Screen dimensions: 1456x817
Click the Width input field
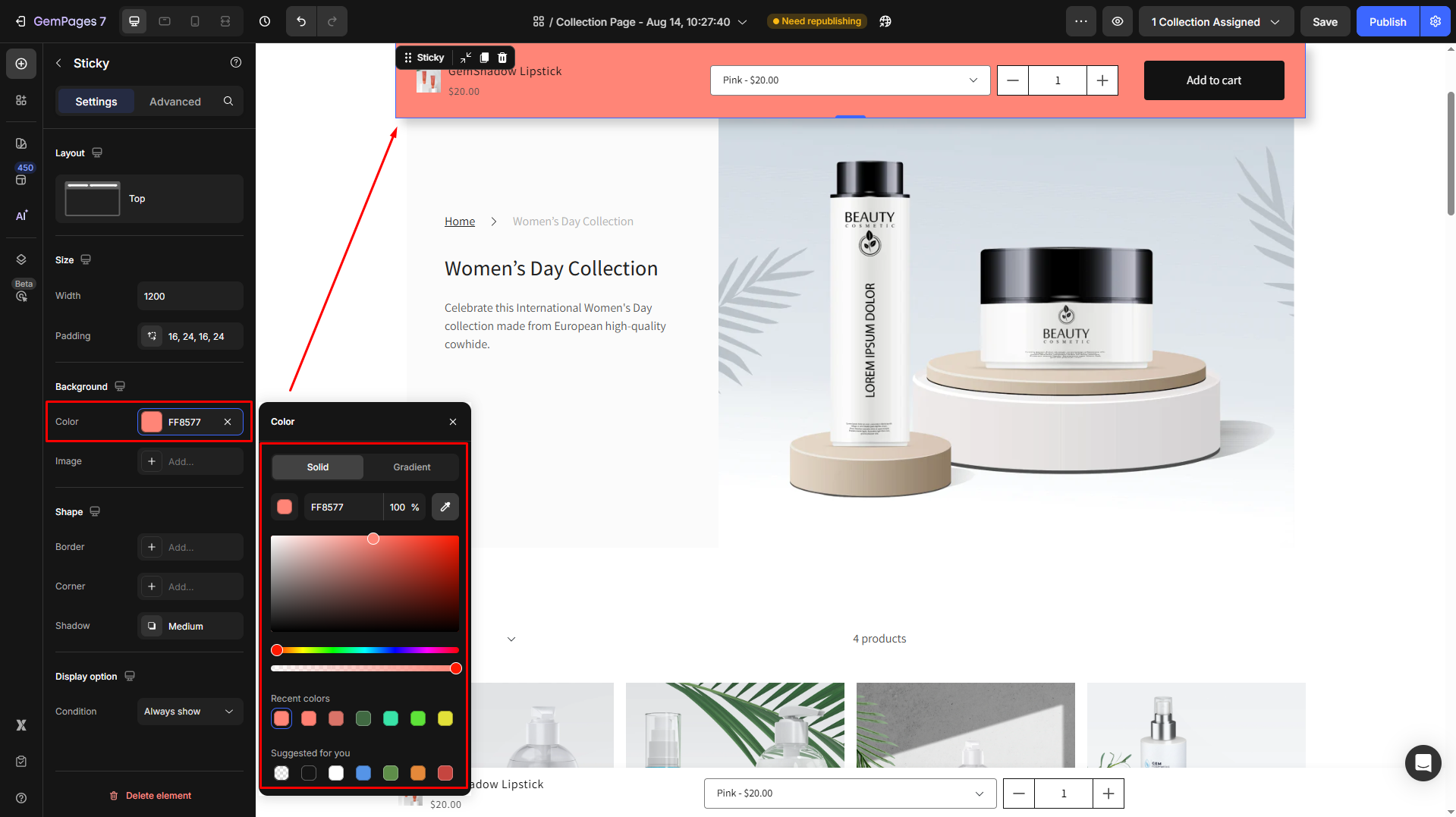[x=190, y=297]
